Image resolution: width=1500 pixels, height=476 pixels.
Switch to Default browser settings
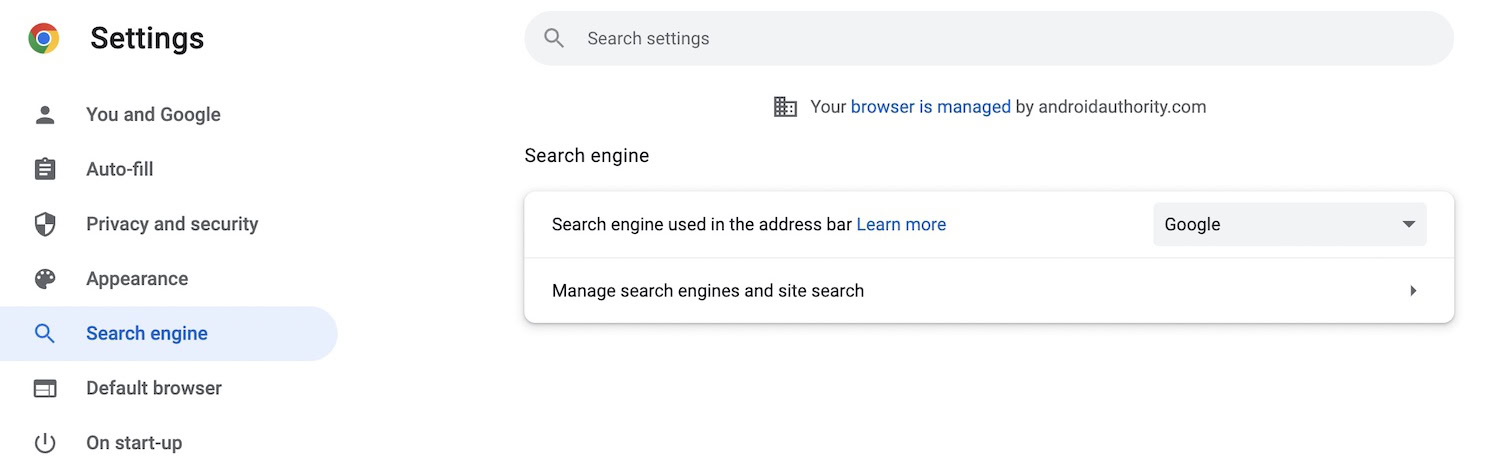point(154,388)
